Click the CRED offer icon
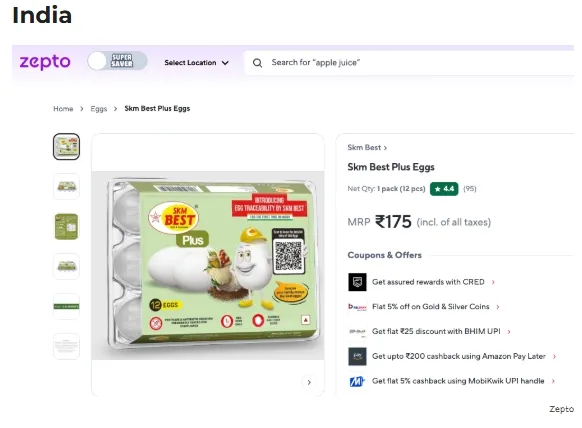 357,282
